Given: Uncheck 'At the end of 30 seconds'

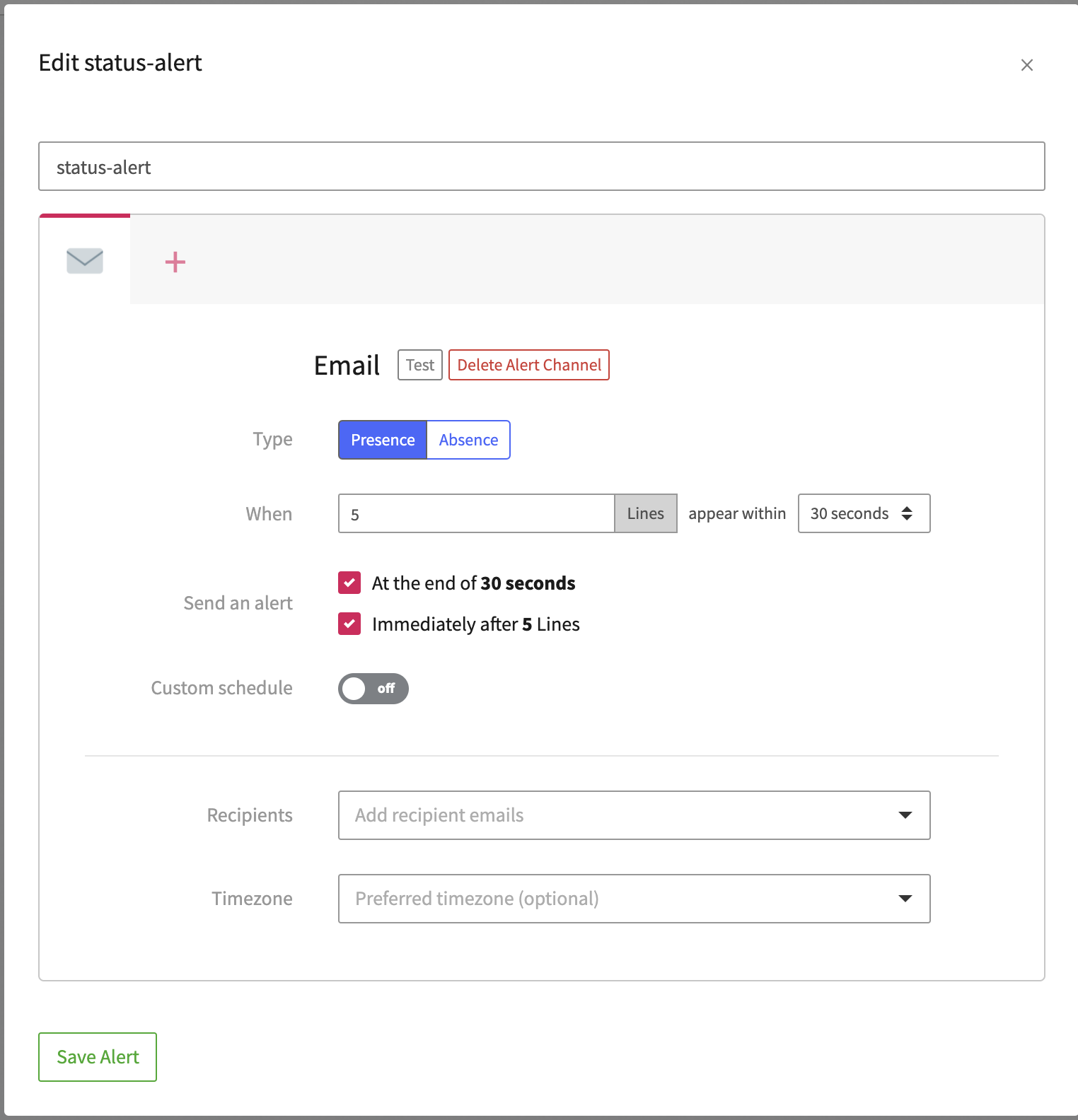Looking at the screenshot, I should point(349,583).
